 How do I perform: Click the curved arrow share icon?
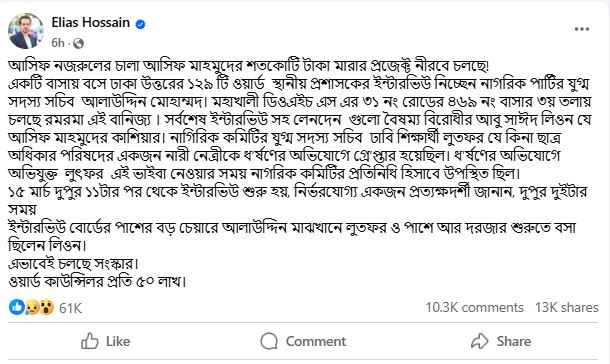pyautogui.click(x=480, y=341)
